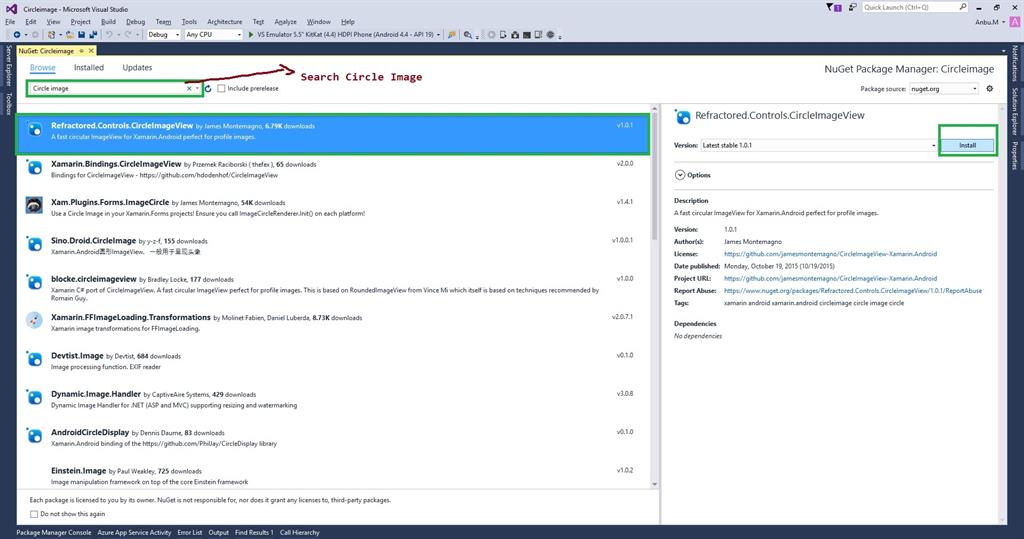This screenshot has height=539, width=1024.
Task: Select the blocke.circleimageview package row
Action: click(x=333, y=287)
